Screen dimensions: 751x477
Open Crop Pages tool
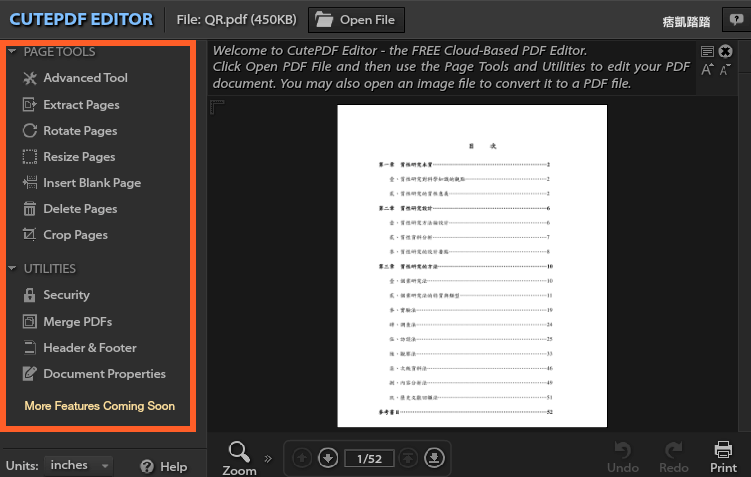[x=65, y=235]
